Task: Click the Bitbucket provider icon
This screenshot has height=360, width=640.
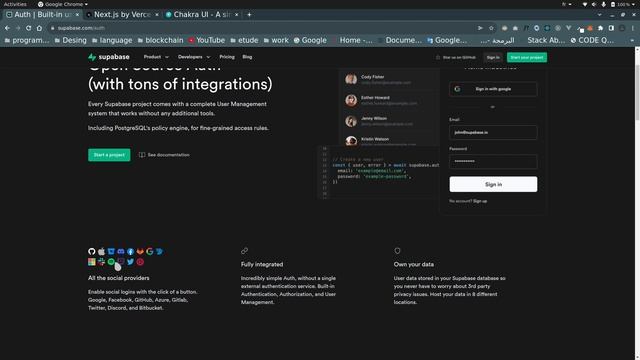Action: tap(111, 251)
